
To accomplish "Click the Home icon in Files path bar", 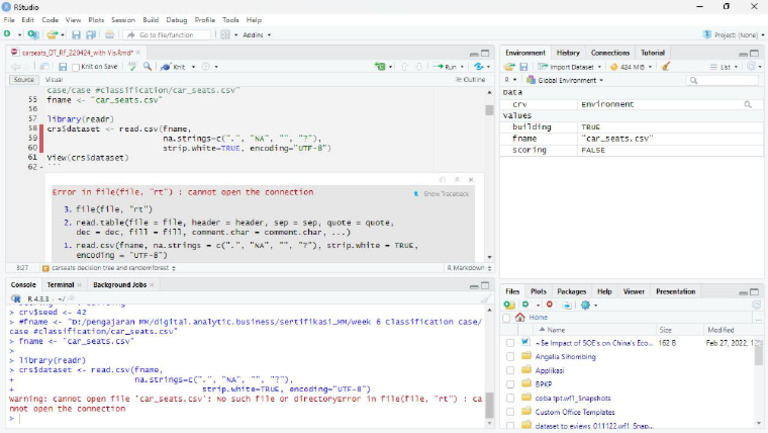I will (x=520, y=318).
